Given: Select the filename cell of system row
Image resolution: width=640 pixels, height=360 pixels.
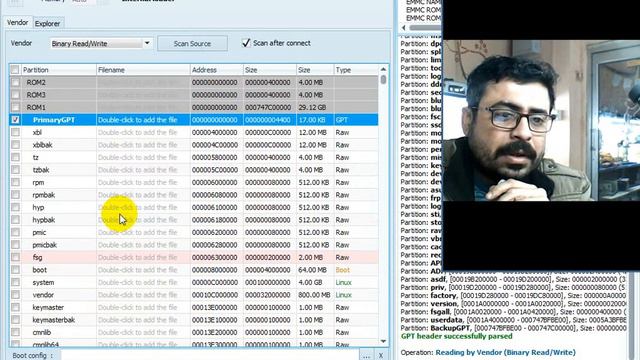Looking at the screenshot, I should (x=143, y=282).
